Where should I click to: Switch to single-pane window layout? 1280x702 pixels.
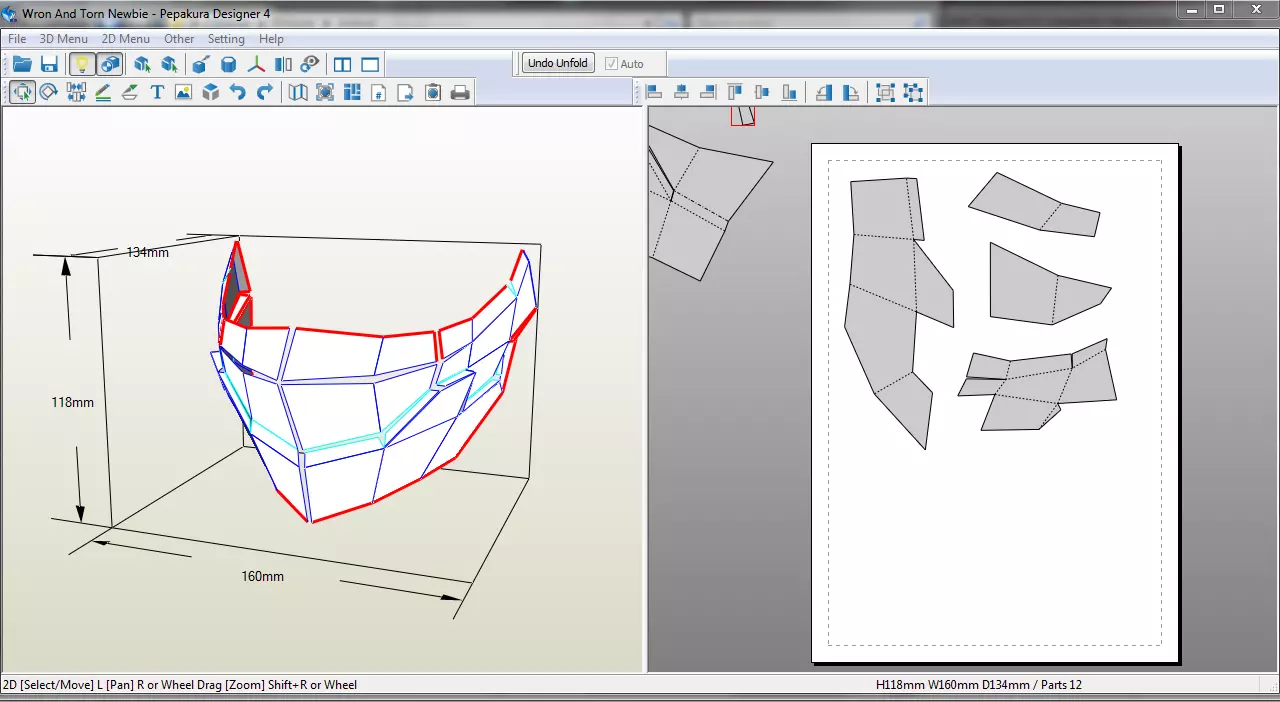tap(370, 65)
